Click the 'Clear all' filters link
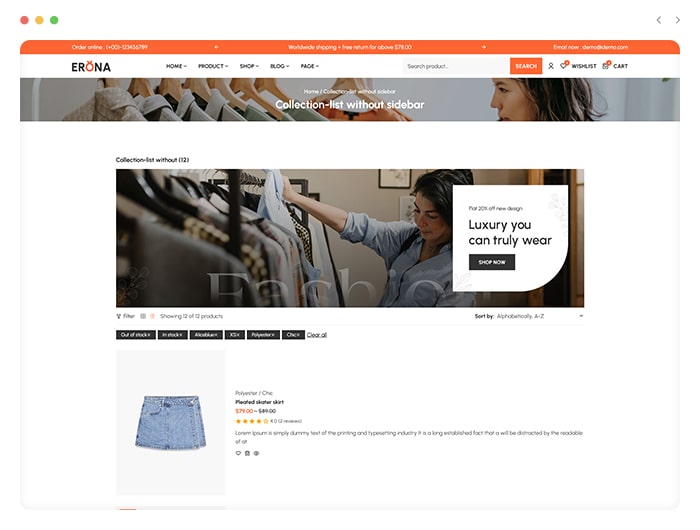The width and height of the screenshot is (700, 530). (317, 335)
